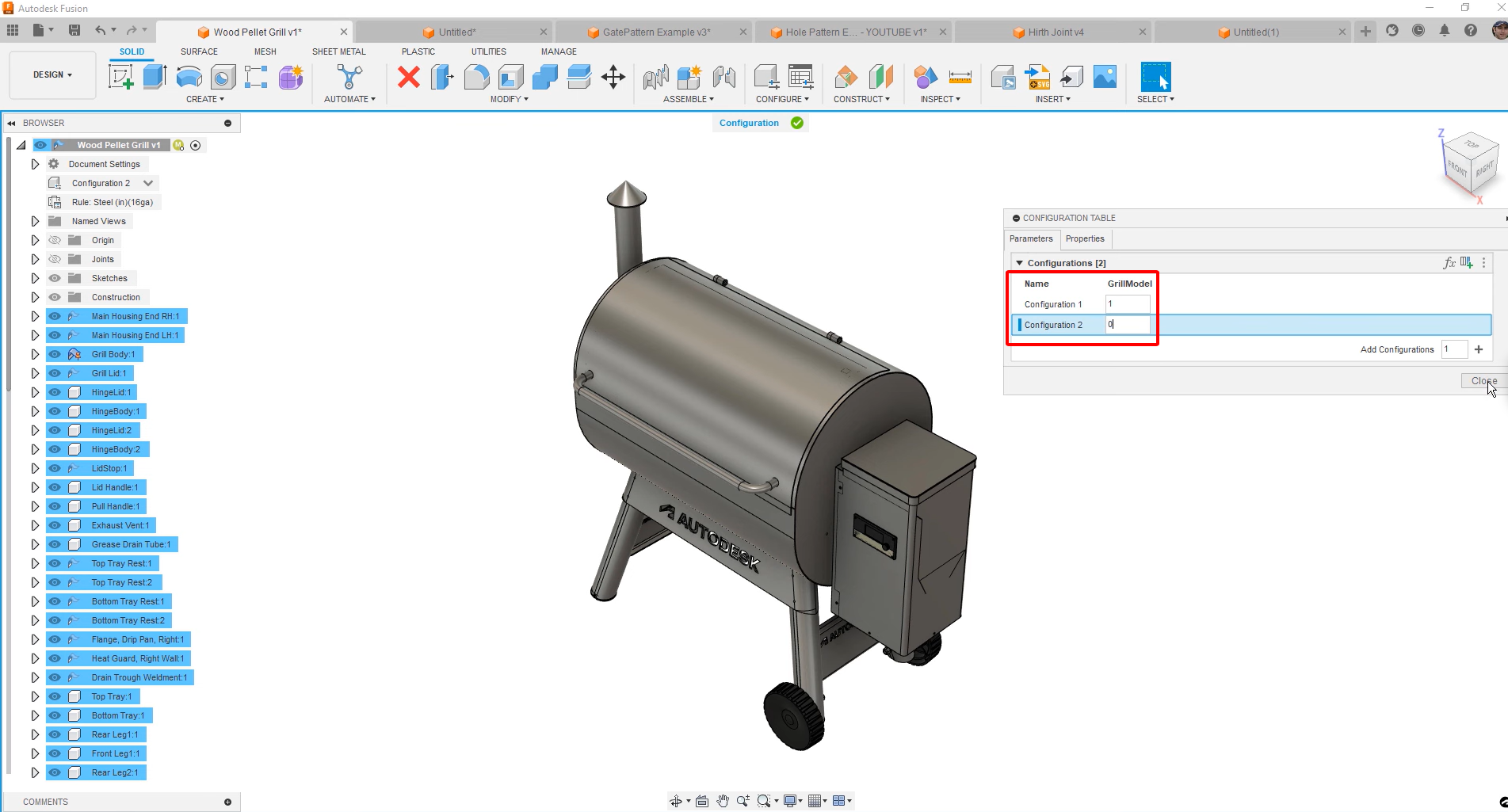Click the Measure tool icon
Screen dimensions: 1508x812
[x=960, y=77]
